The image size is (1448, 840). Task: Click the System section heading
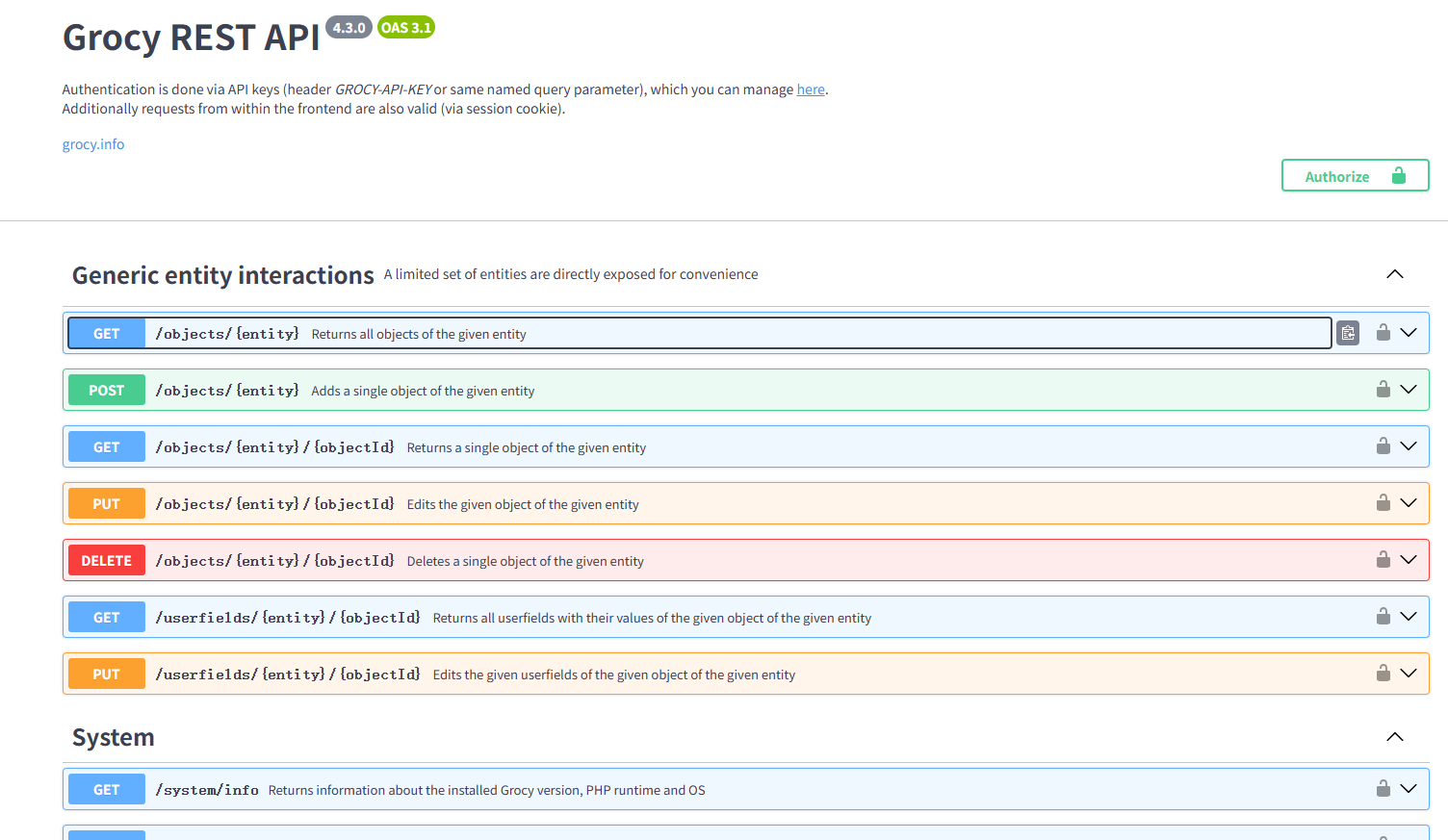click(114, 737)
